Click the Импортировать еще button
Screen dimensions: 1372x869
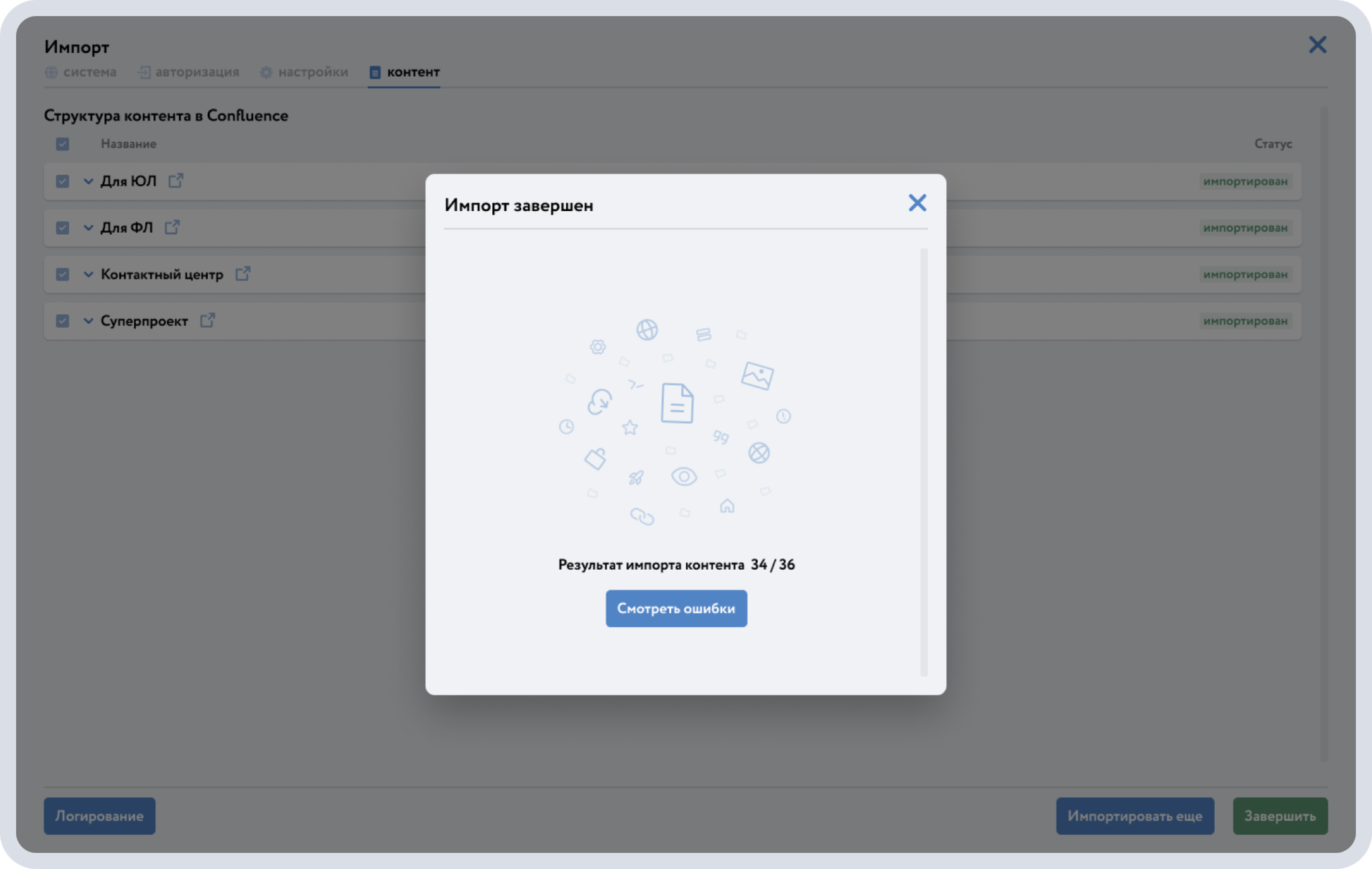(1135, 816)
